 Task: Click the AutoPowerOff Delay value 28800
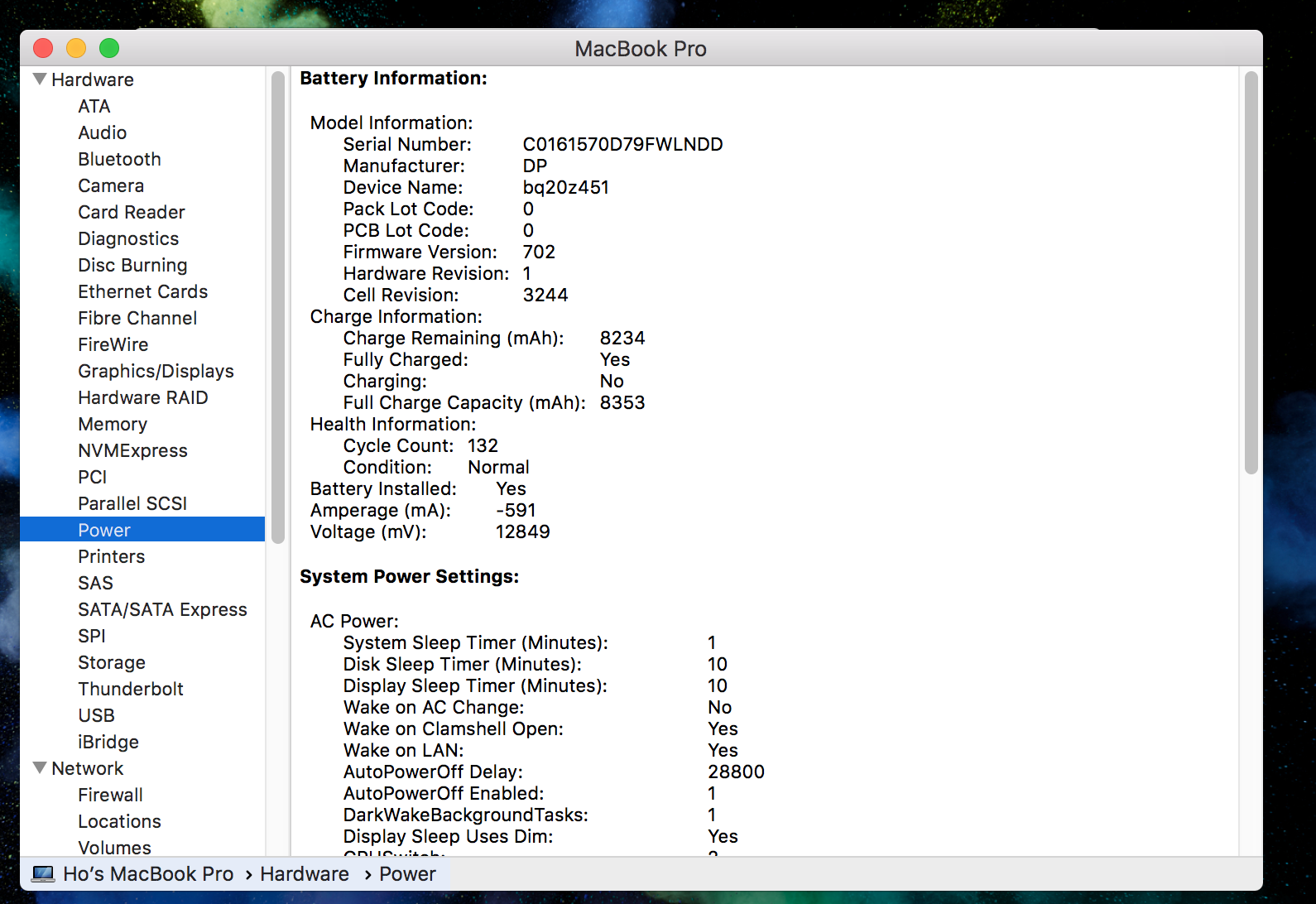point(737,772)
